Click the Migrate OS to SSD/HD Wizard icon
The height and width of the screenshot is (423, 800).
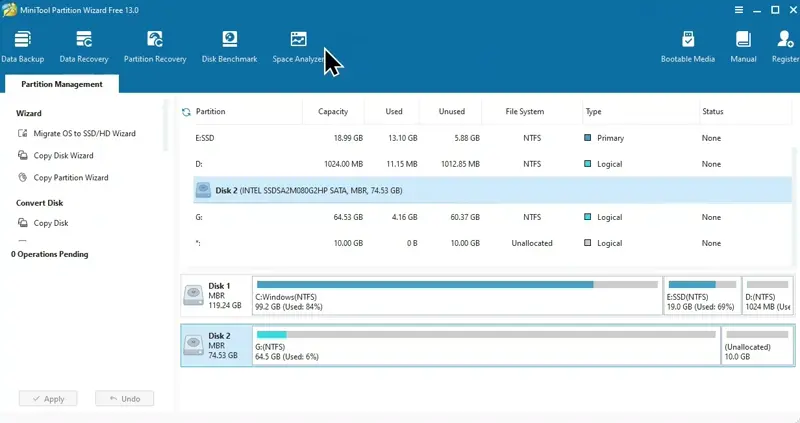[x=22, y=133]
